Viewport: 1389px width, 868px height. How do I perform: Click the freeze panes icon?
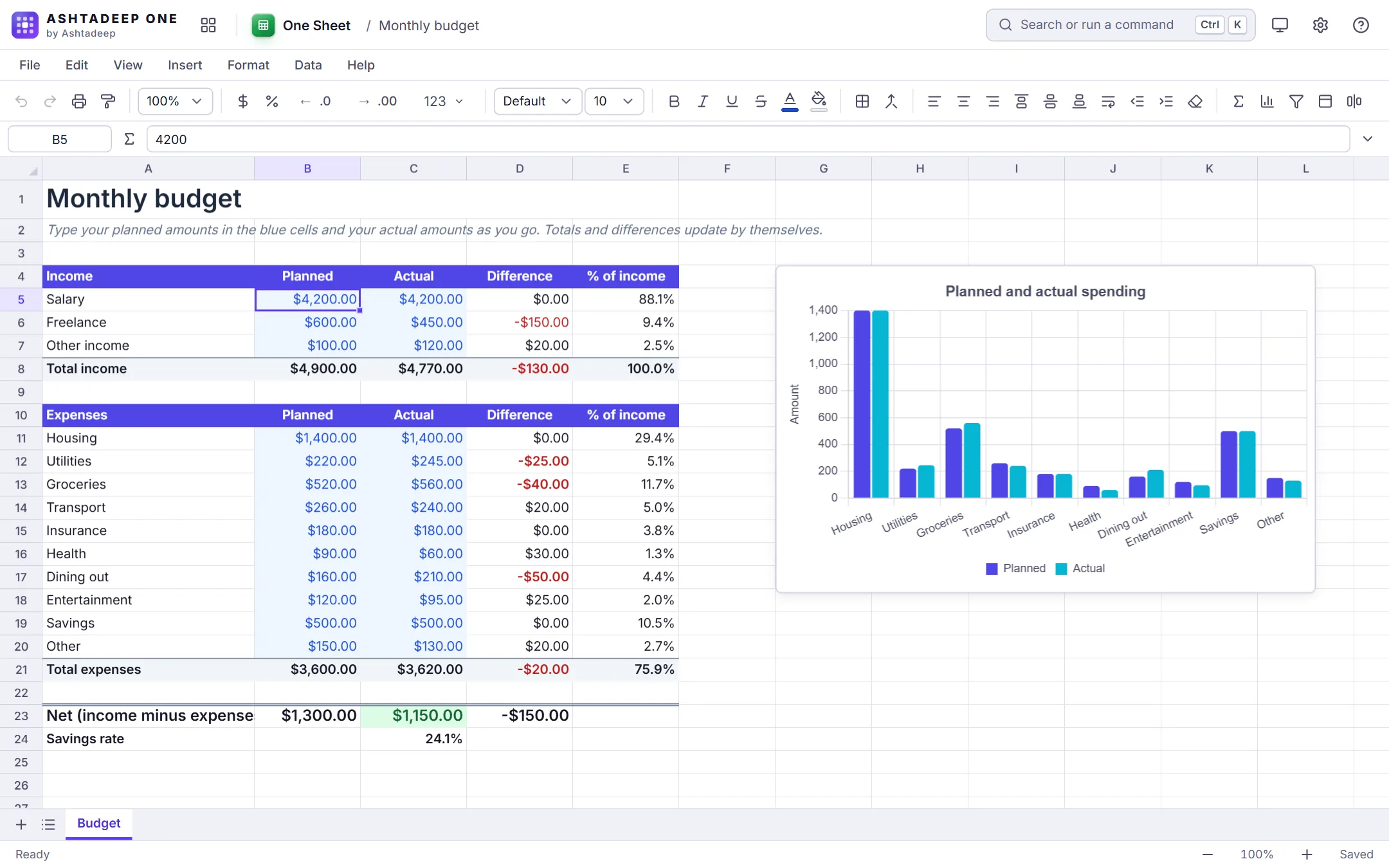pyautogui.click(x=1325, y=101)
